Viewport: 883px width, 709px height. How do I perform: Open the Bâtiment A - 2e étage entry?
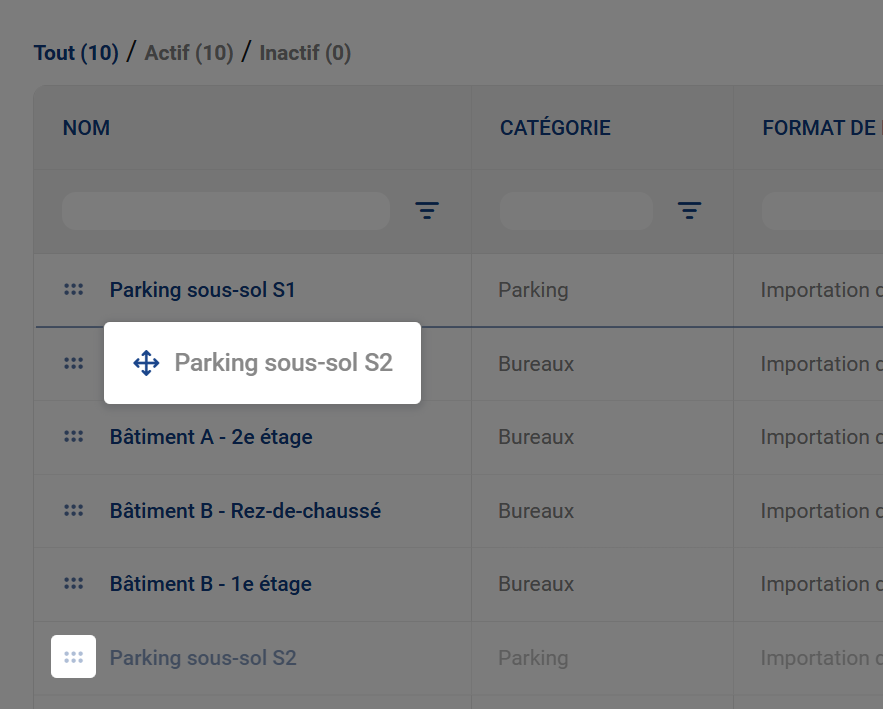tap(211, 437)
